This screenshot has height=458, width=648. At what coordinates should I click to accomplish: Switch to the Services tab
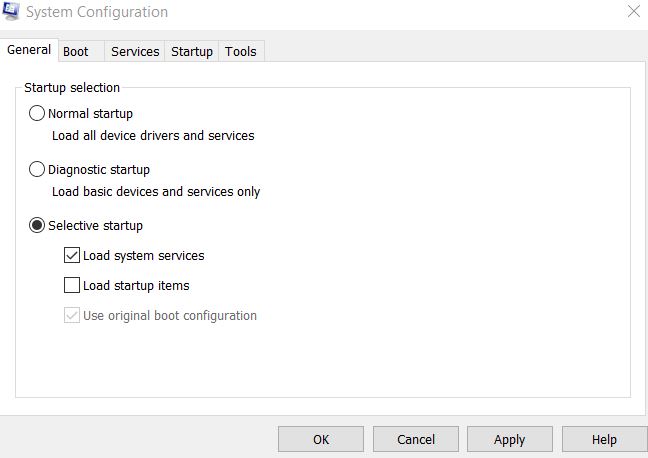(135, 52)
